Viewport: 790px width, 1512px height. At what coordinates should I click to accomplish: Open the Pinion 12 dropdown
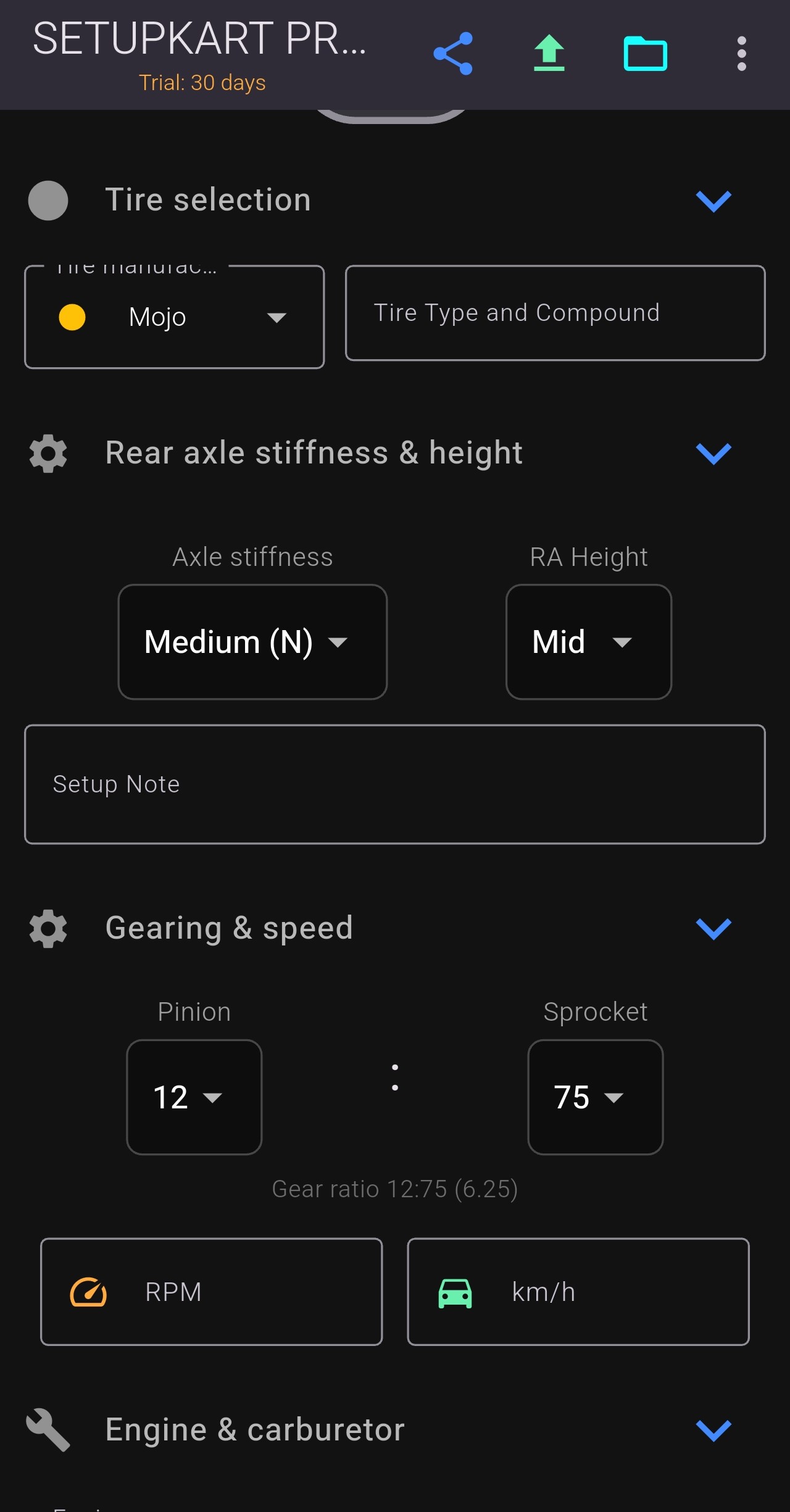(x=194, y=1097)
